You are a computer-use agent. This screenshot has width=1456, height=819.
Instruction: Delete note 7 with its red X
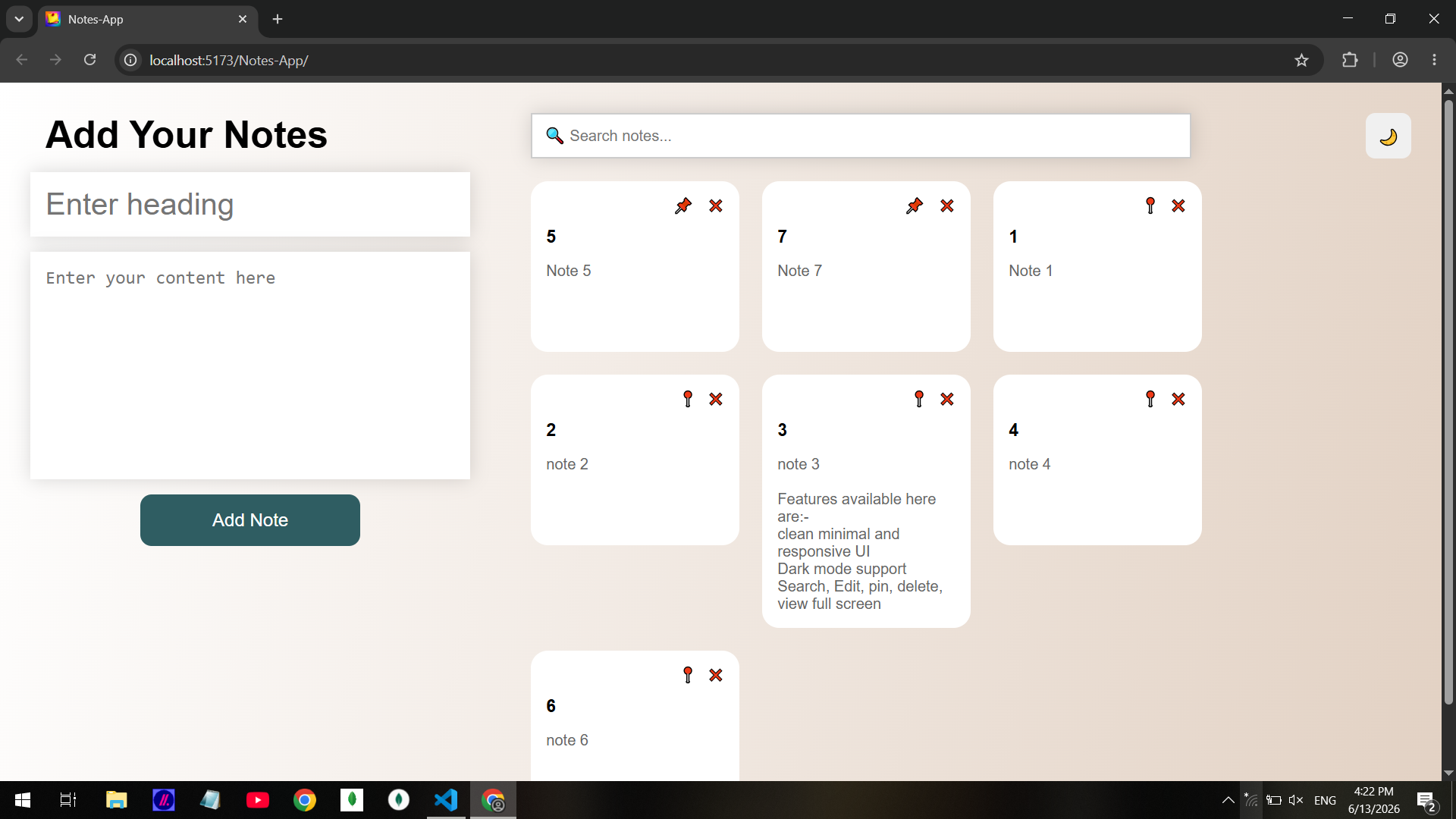coord(947,206)
